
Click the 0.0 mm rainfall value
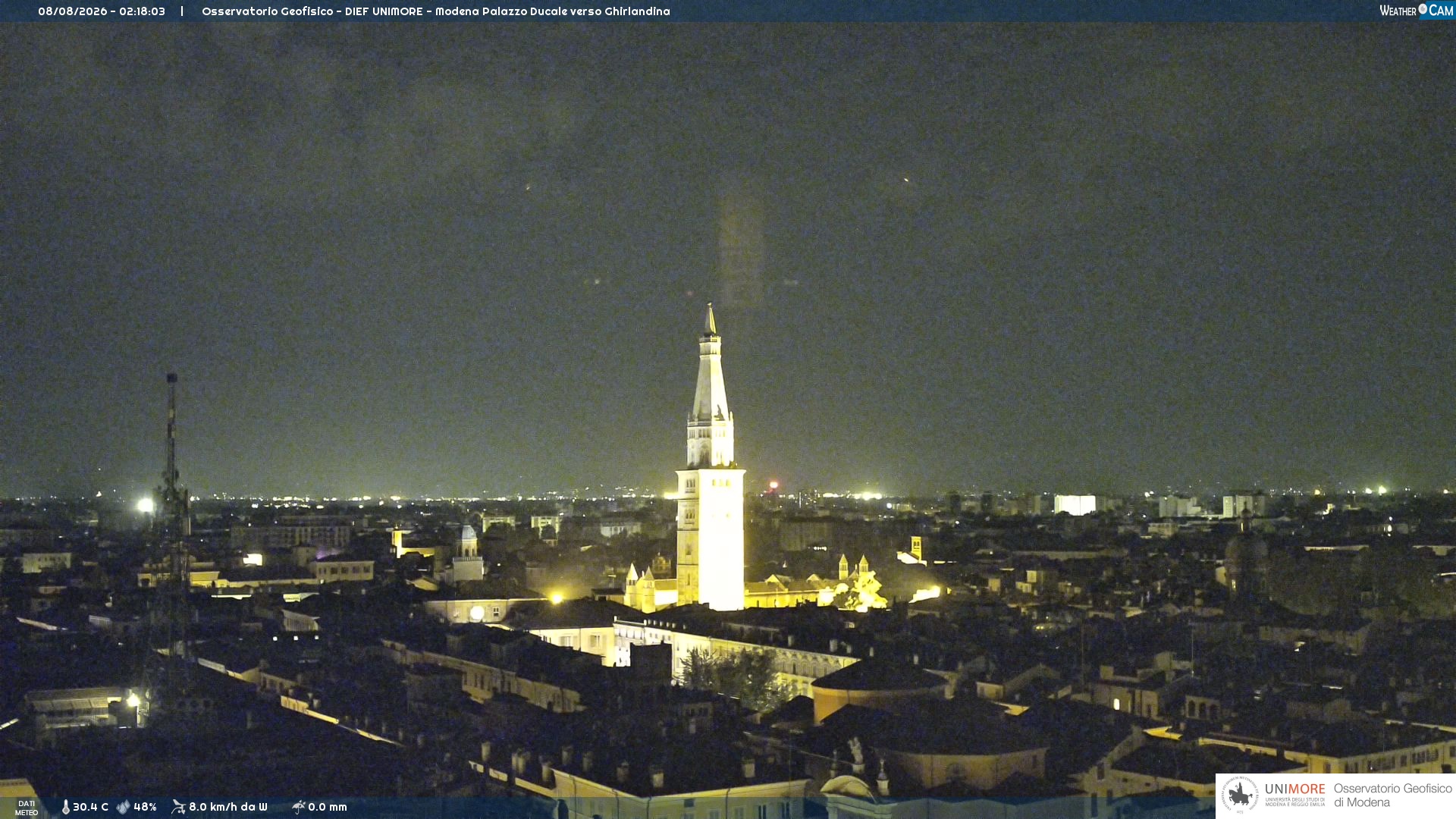pos(328,807)
